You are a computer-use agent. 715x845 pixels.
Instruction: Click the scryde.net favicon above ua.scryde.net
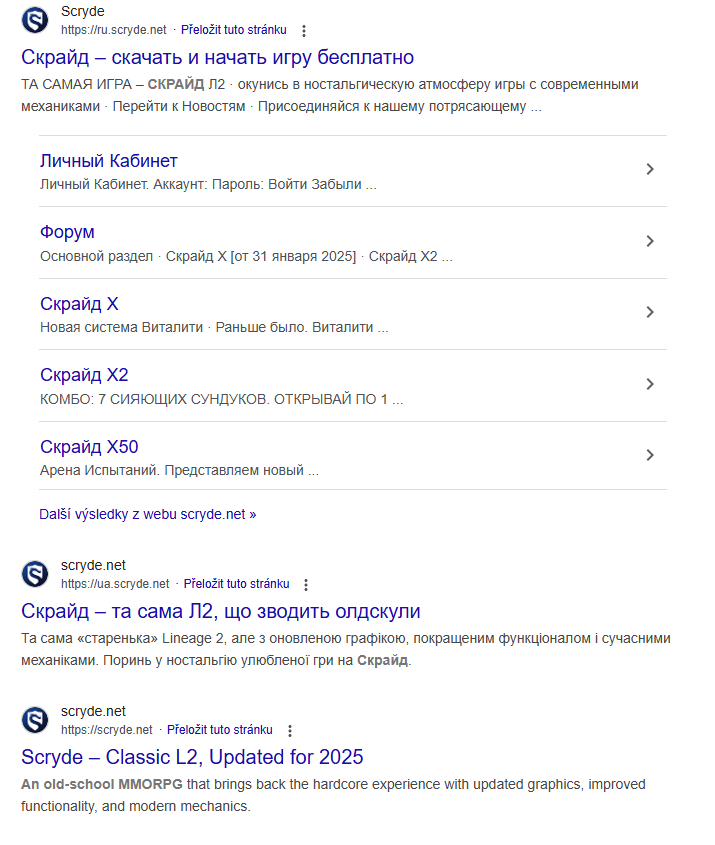pyautogui.click(x=34, y=574)
